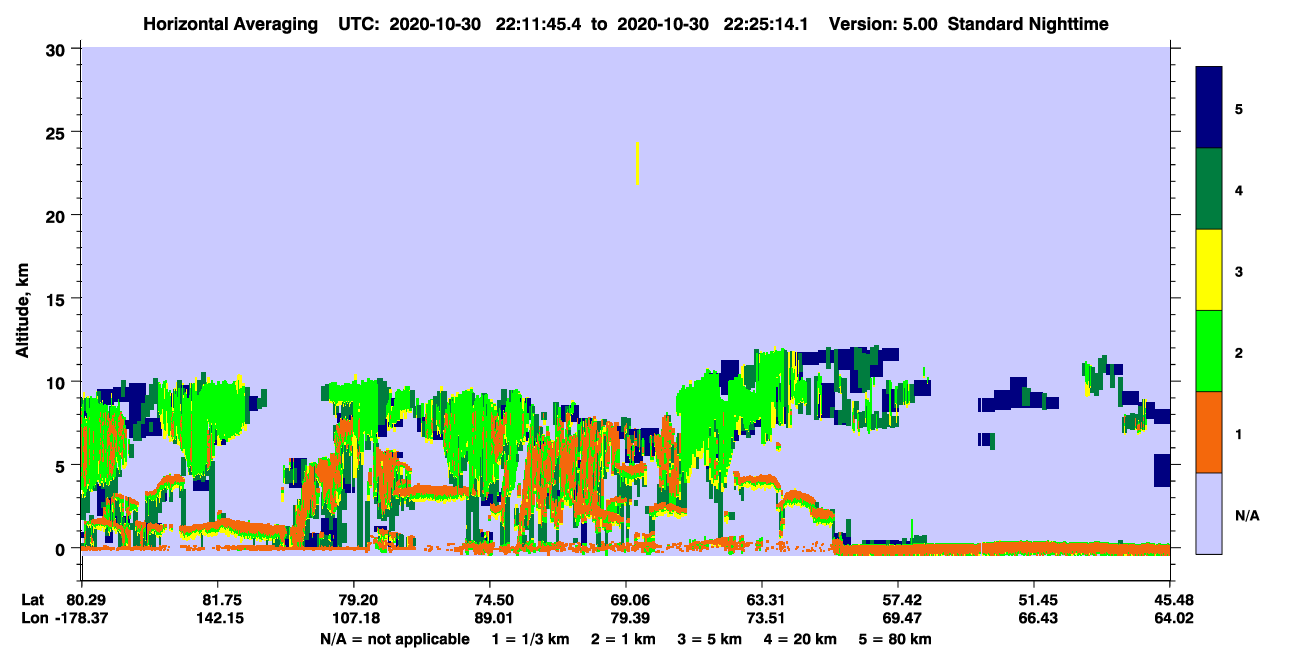The width and height of the screenshot is (1300, 667).
Task: Click the 'N/A = not applicable' legend text
Action: point(395,639)
